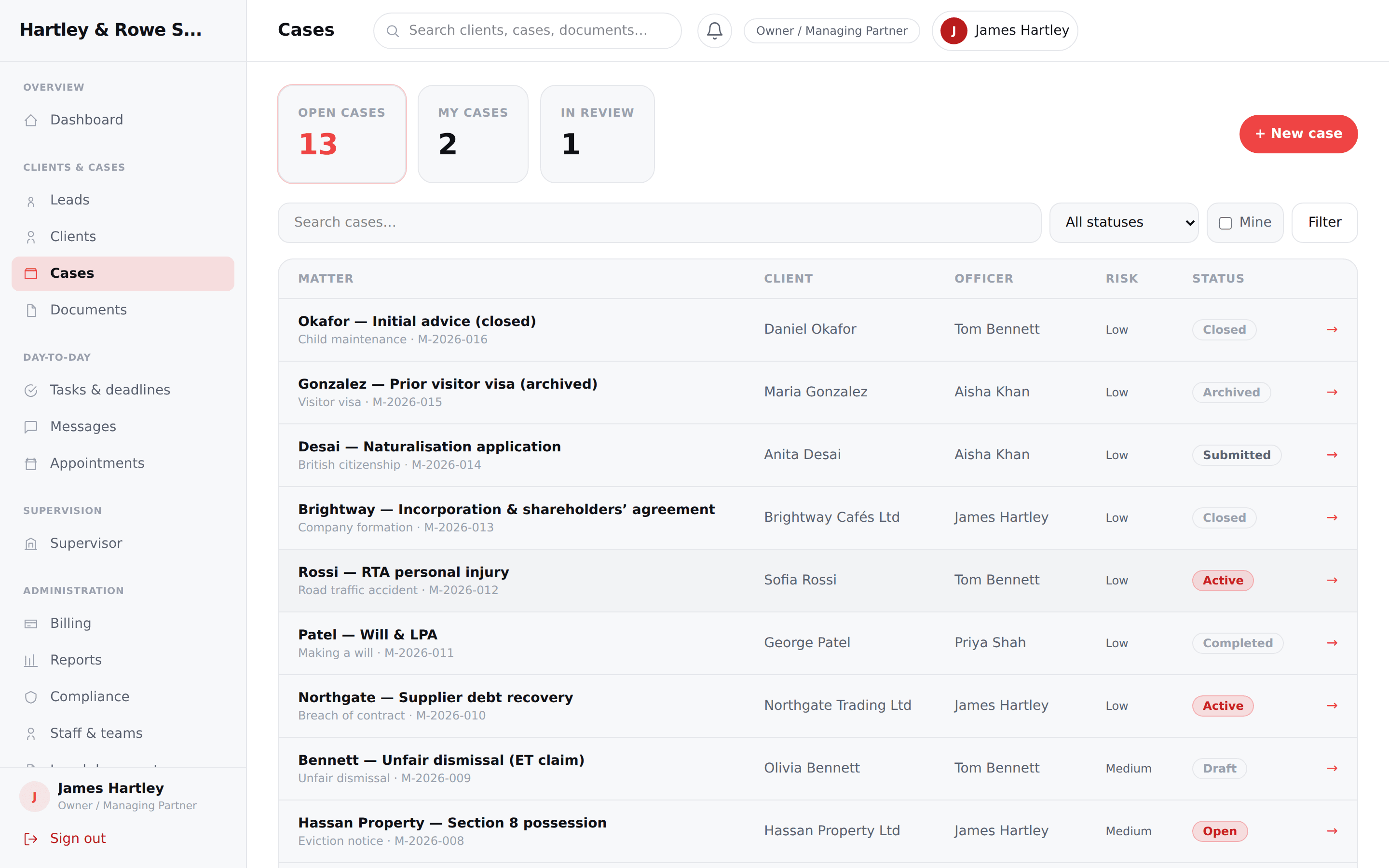The image size is (1389, 868).
Task: Click the Billing card icon
Action: pos(31,624)
